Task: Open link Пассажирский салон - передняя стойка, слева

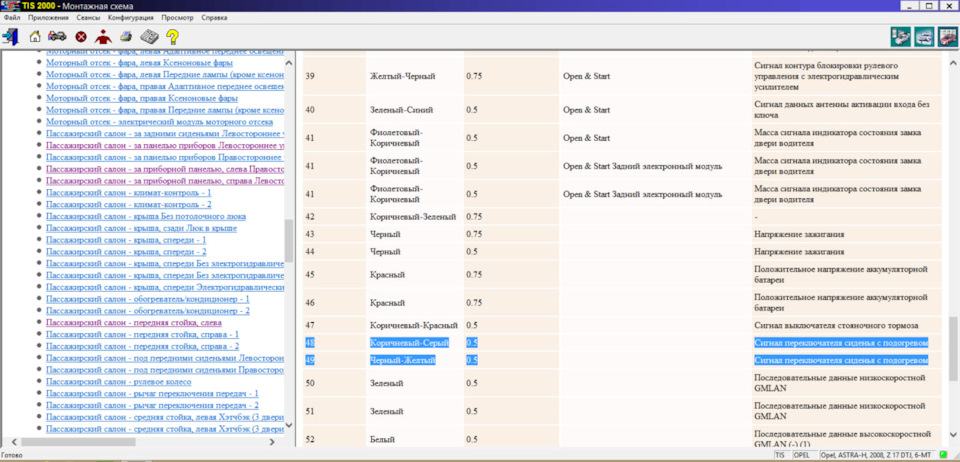Action: pos(133,322)
